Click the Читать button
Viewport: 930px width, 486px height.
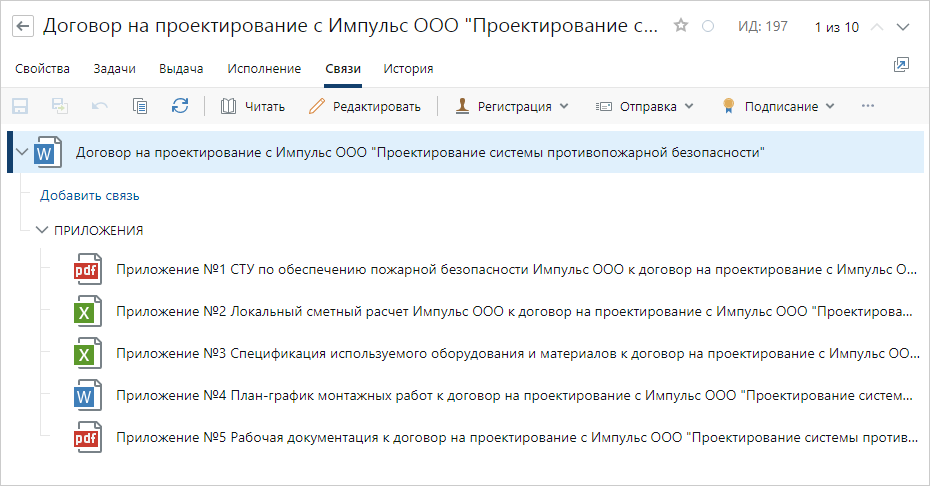253,106
